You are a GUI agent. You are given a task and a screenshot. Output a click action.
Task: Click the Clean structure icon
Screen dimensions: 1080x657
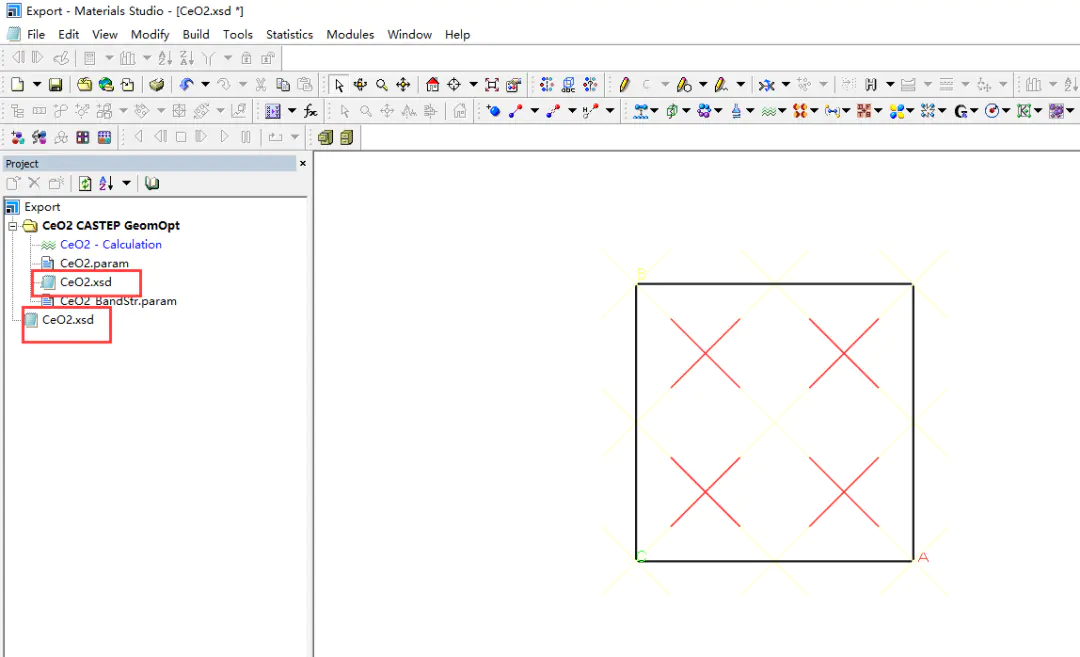pos(767,85)
